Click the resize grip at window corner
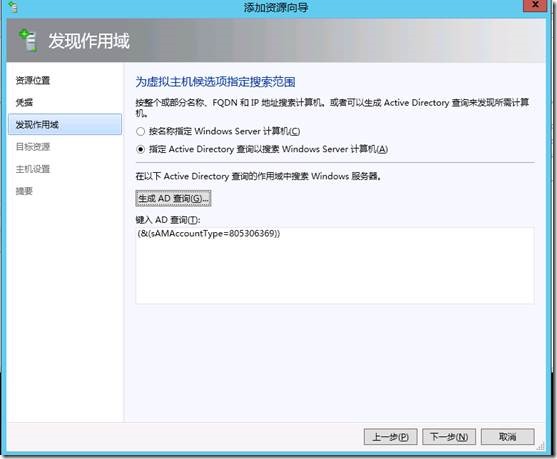This screenshot has width=557, height=459. pyautogui.click(x=540, y=446)
